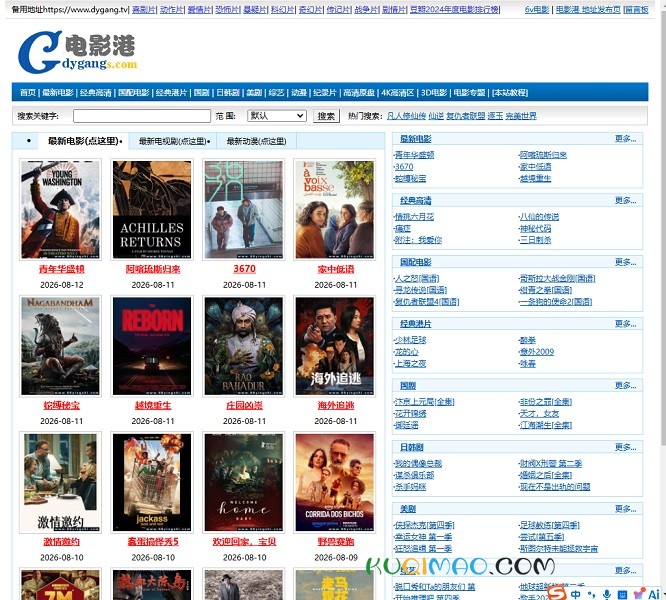This screenshot has width=666, height=600.
Task: Open sidebar link 哥斯拉大战金刚[国语]
Action: click(x=557, y=279)
